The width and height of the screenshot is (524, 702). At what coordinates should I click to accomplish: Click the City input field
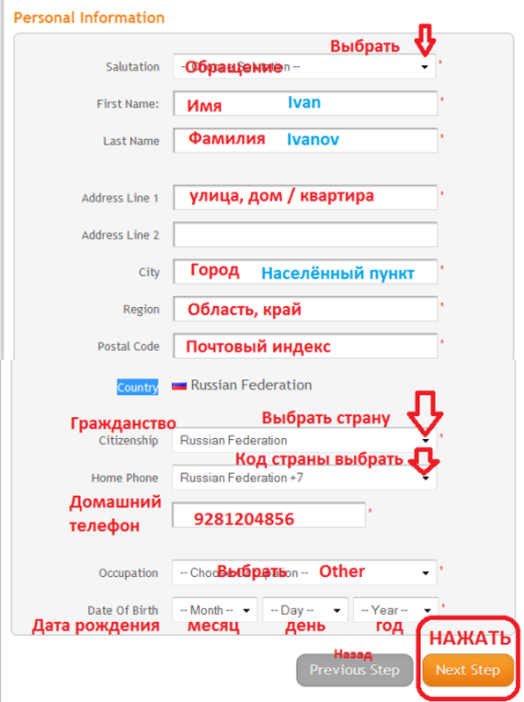point(305,272)
